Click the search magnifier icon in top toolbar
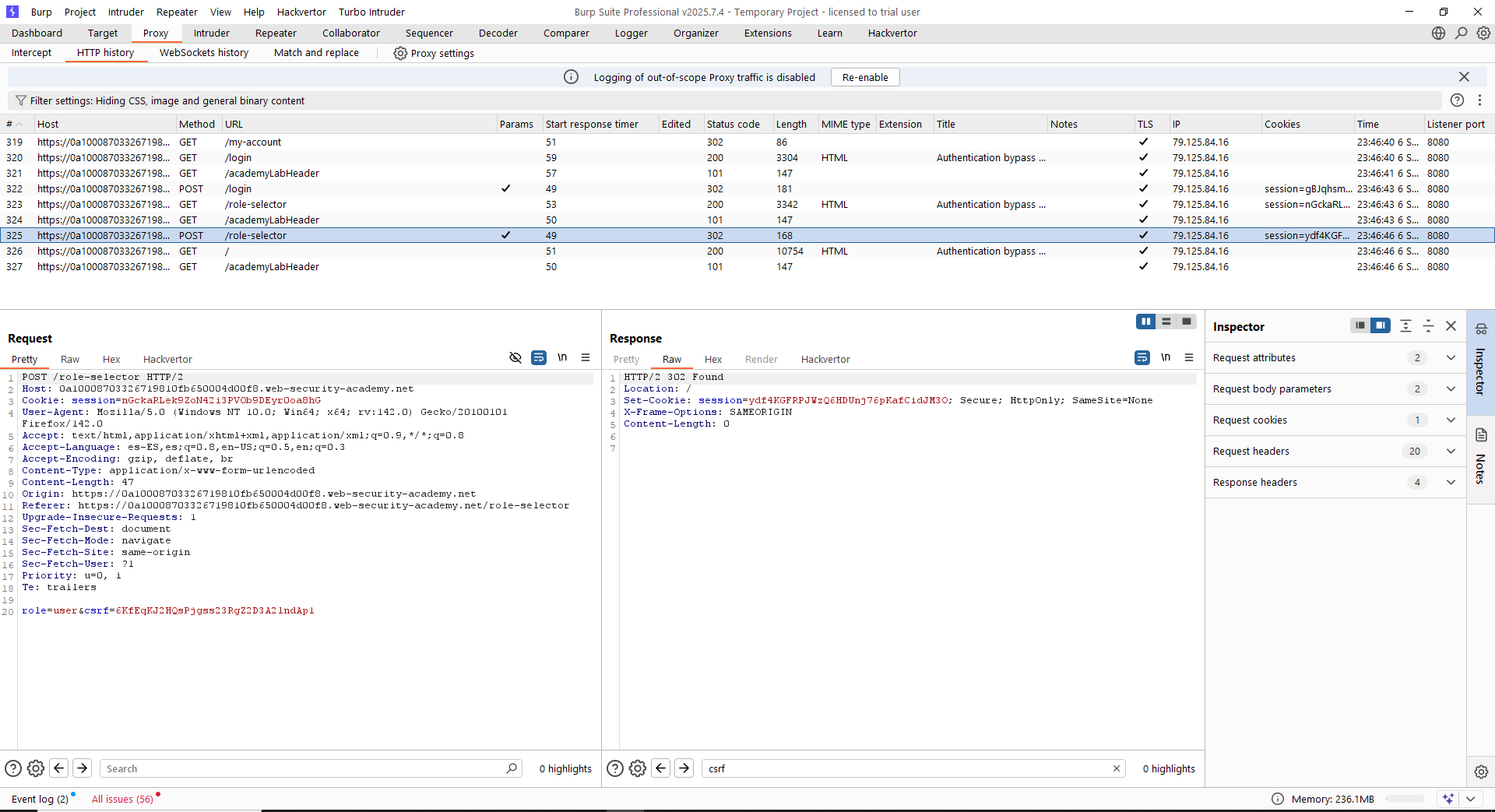The width and height of the screenshot is (1495, 812). [x=1461, y=33]
